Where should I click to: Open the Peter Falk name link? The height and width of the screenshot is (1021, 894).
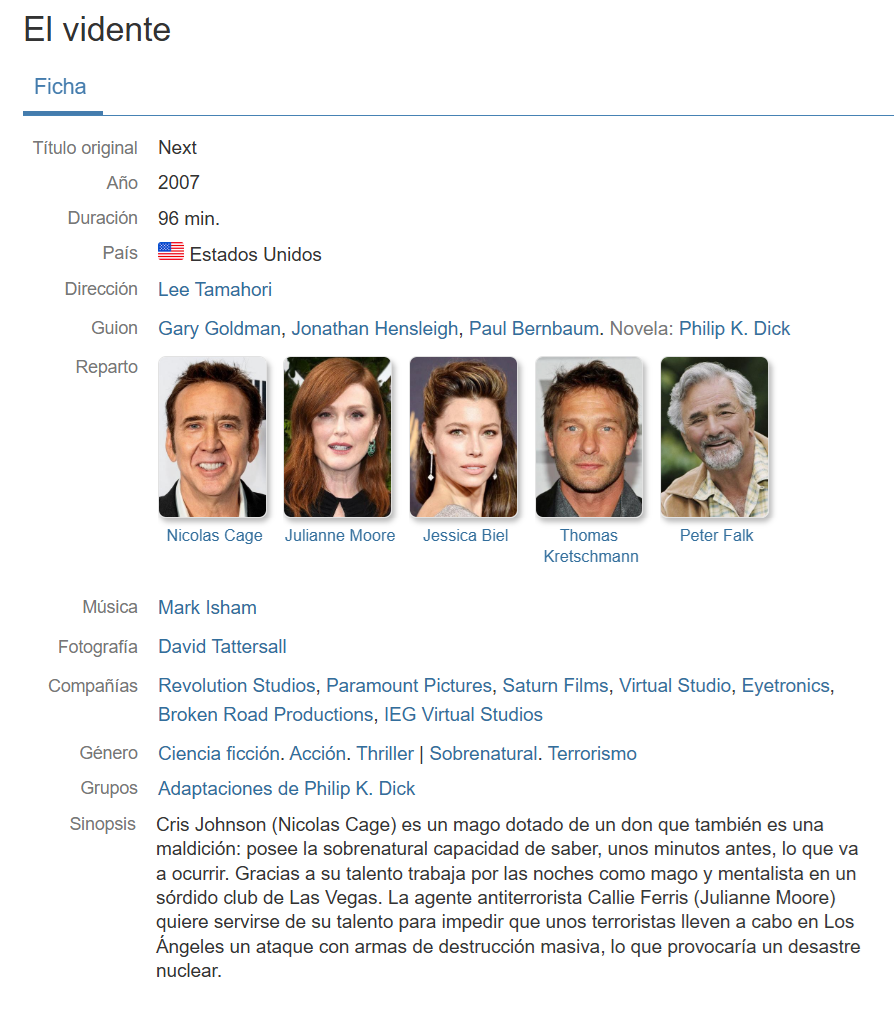click(x=716, y=535)
